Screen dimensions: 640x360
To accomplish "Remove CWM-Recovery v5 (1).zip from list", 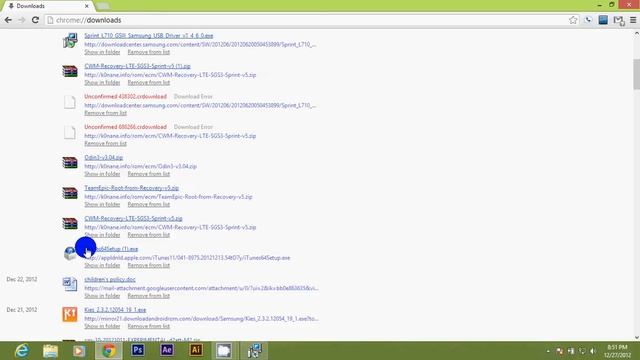I will pos(149,82).
